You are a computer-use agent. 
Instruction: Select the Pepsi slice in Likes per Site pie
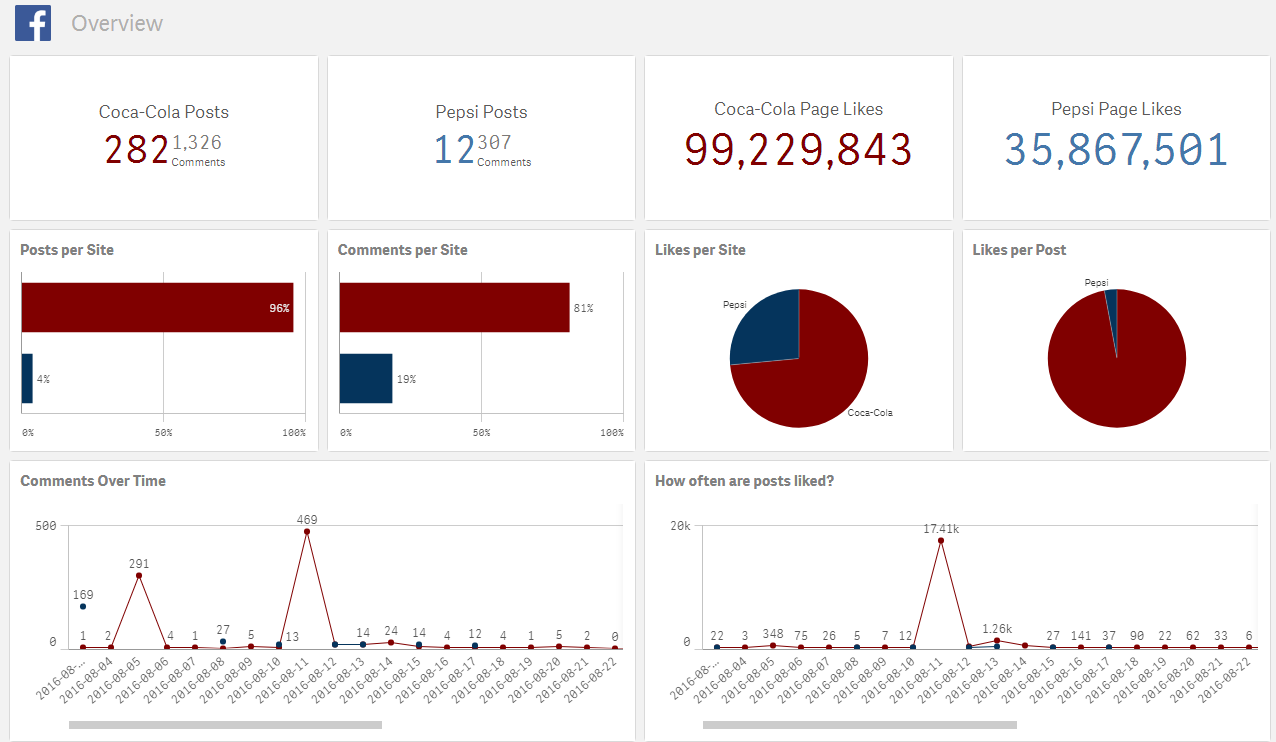768,328
